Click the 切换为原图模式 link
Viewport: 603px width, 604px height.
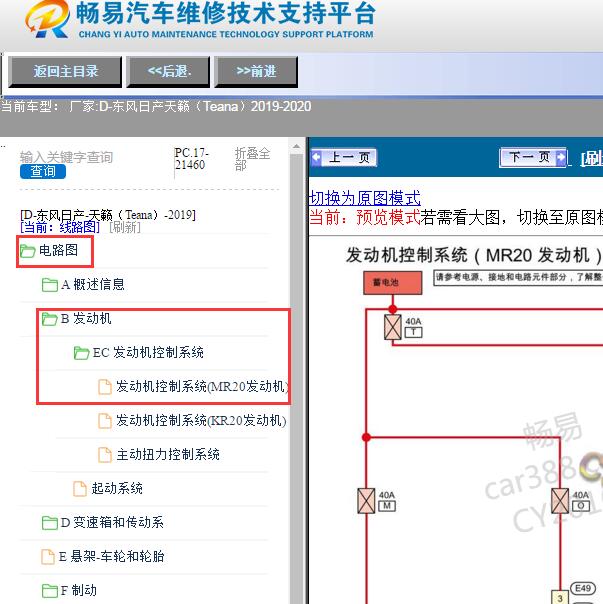pyautogui.click(x=364, y=198)
